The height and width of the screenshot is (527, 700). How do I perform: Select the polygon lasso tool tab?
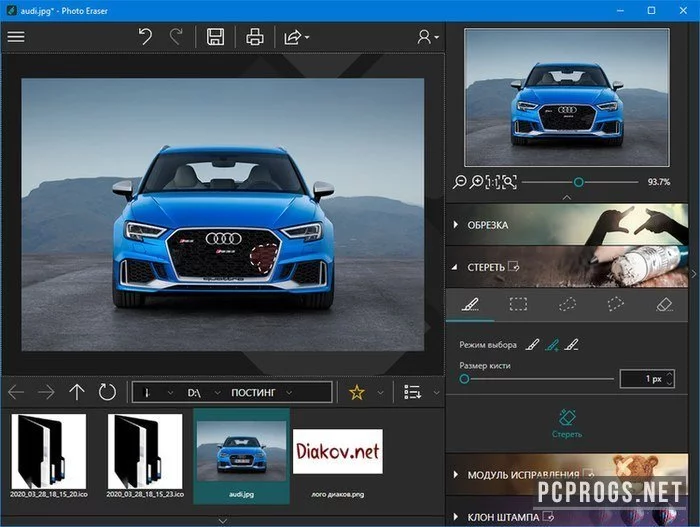(616, 305)
